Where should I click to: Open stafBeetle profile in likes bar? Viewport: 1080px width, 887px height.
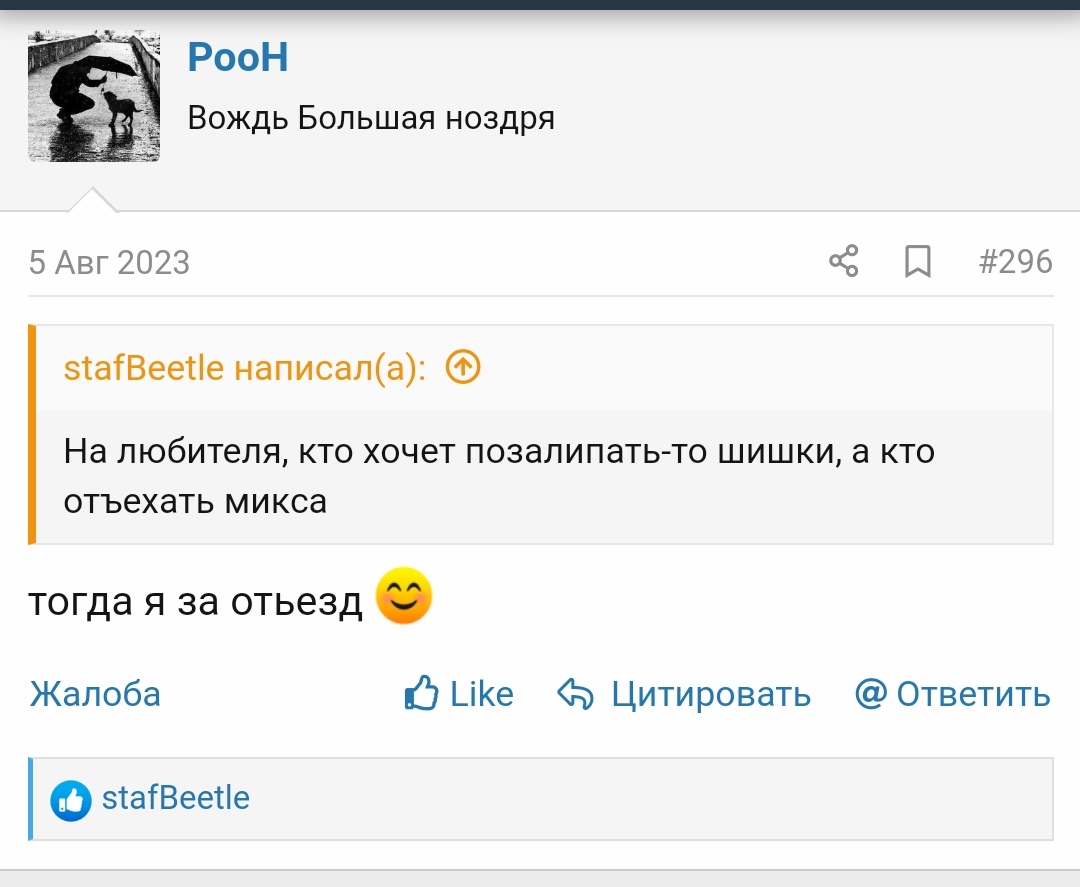176,798
